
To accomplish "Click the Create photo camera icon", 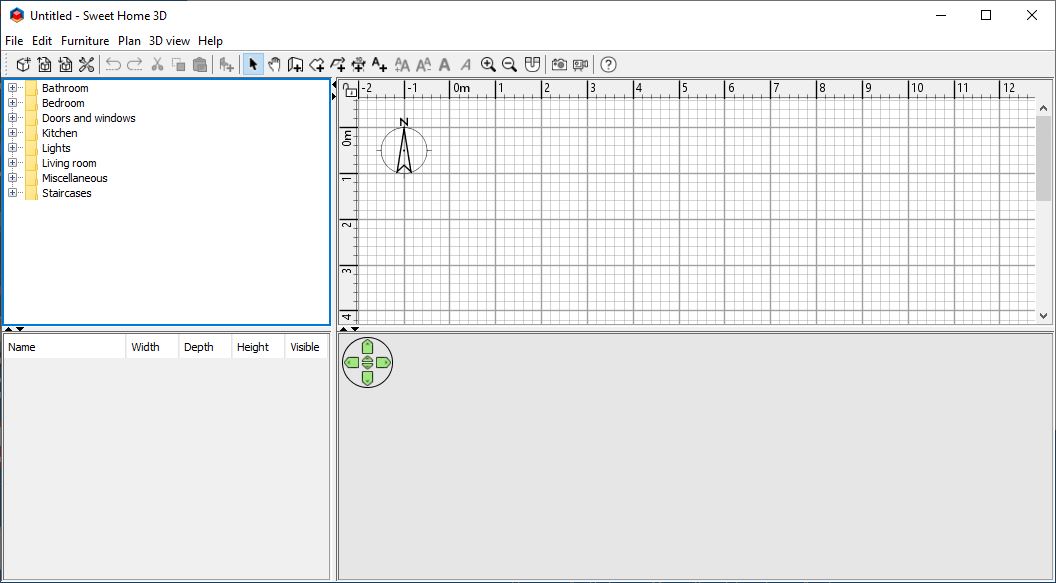I will click(x=559, y=65).
